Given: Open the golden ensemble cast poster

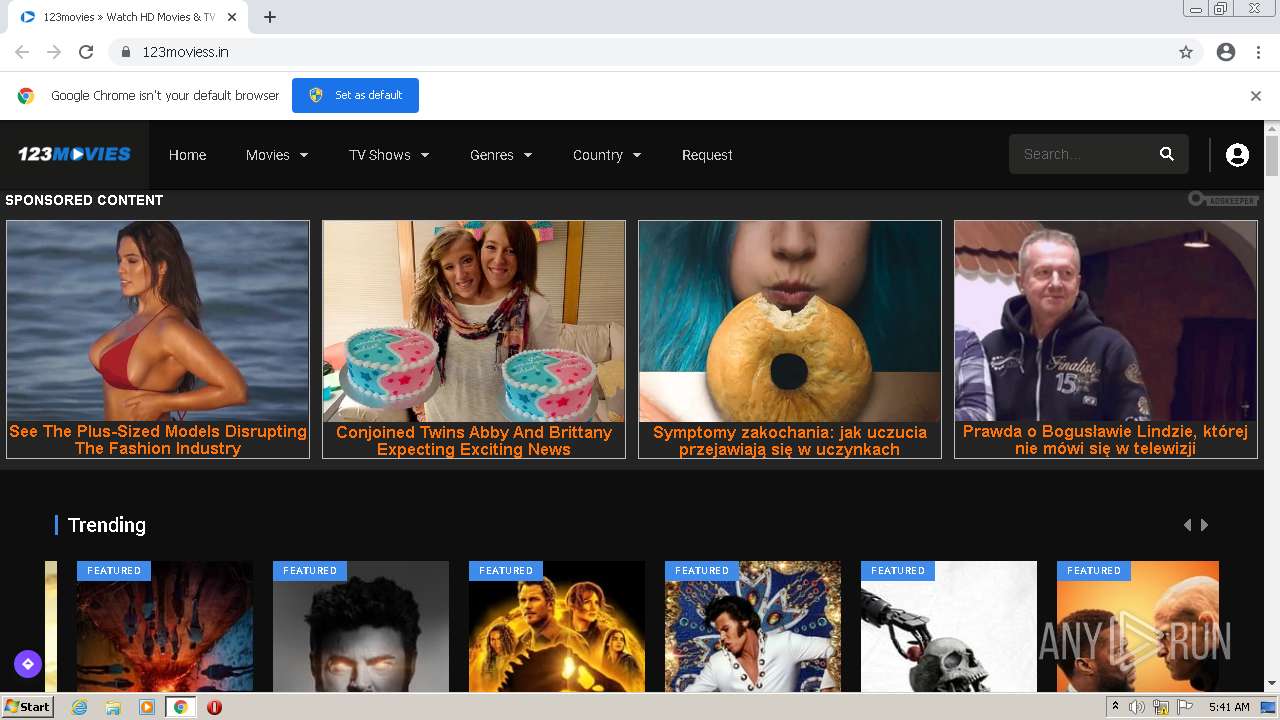Looking at the screenshot, I should [557, 626].
